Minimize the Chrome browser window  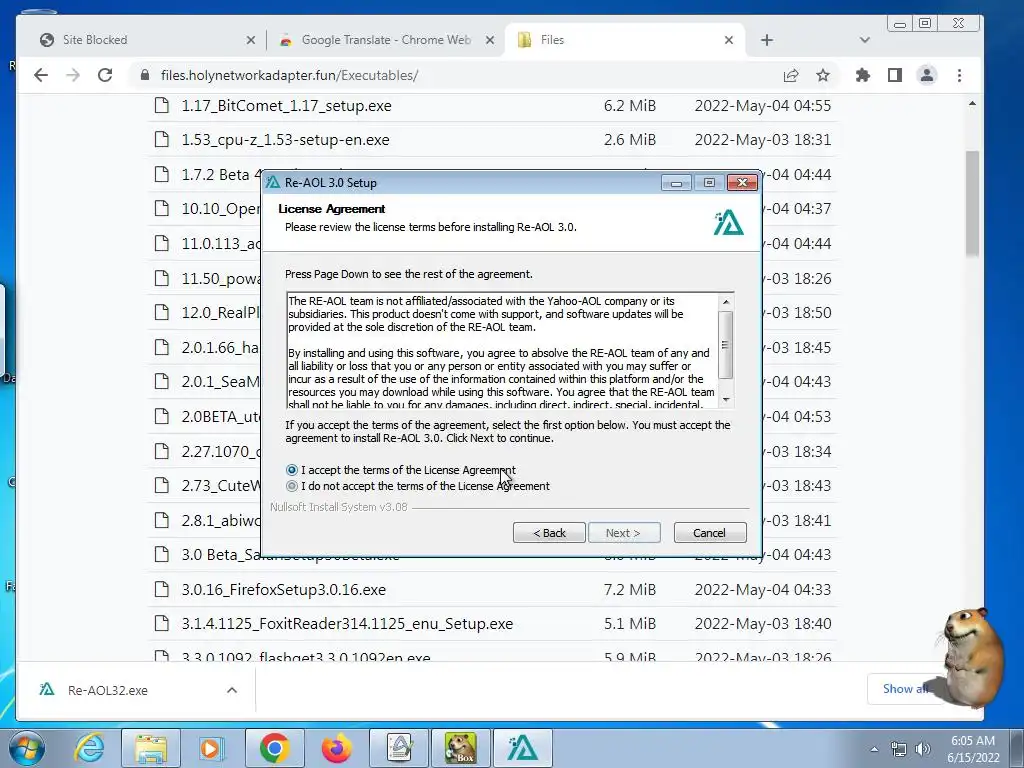pyautogui.click(x=900, y=24)
